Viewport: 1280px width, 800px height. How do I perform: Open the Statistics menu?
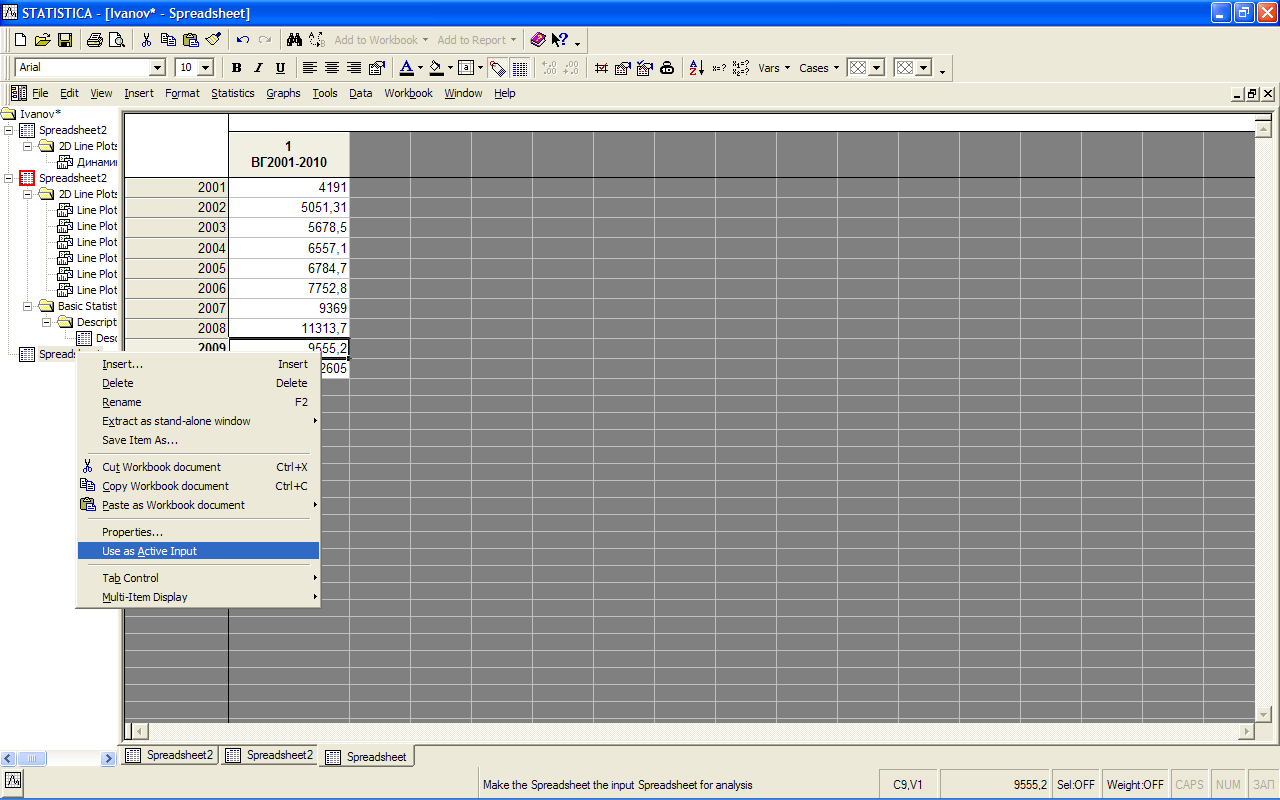point(232,93)
